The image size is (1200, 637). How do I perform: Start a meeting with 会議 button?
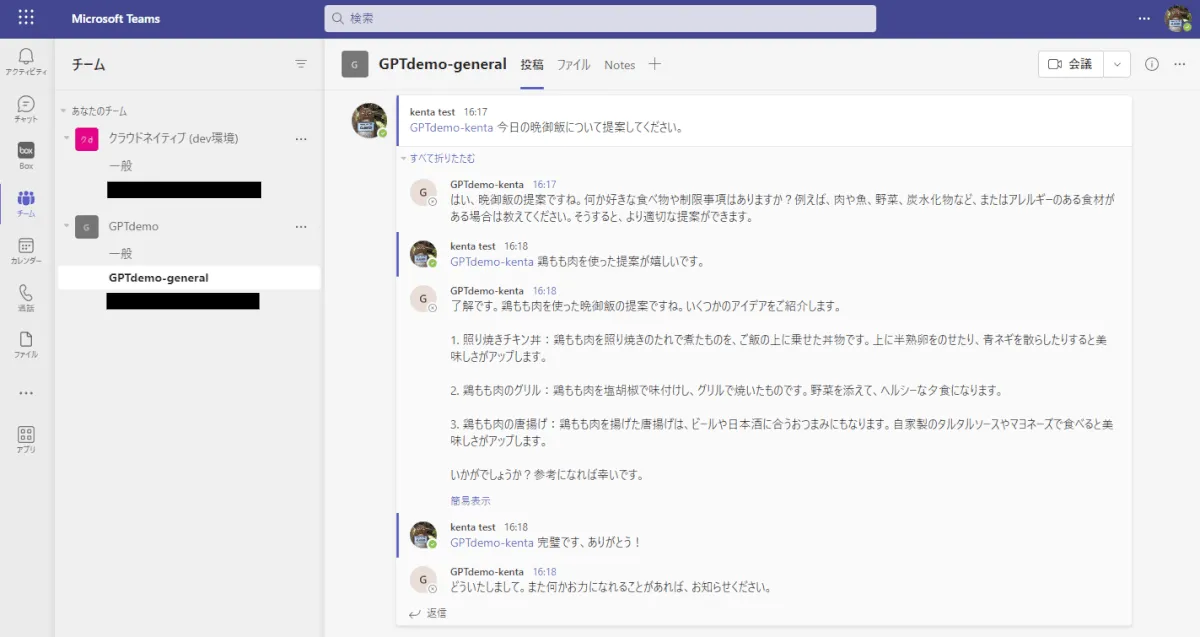[1070, 64]
